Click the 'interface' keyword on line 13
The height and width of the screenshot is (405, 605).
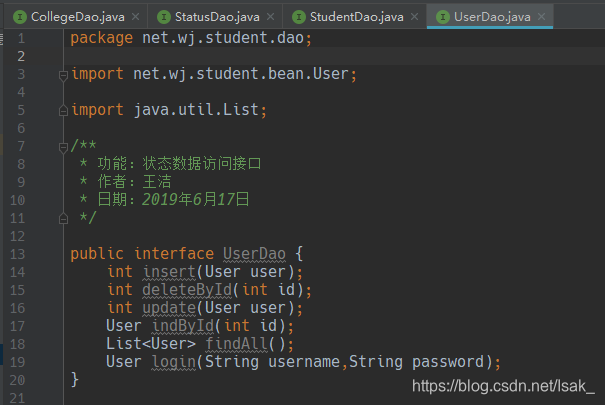[174, 254]
